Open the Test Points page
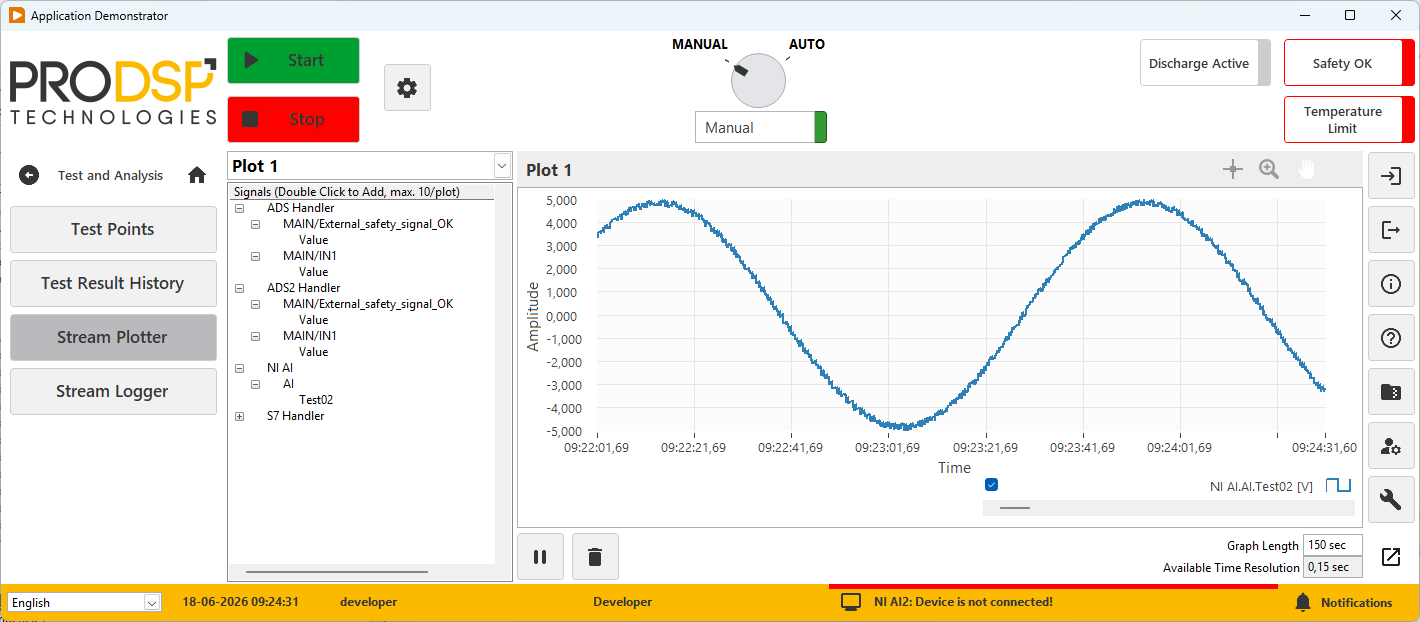This screenshot has height=622, width=1420. click(113, 229)
